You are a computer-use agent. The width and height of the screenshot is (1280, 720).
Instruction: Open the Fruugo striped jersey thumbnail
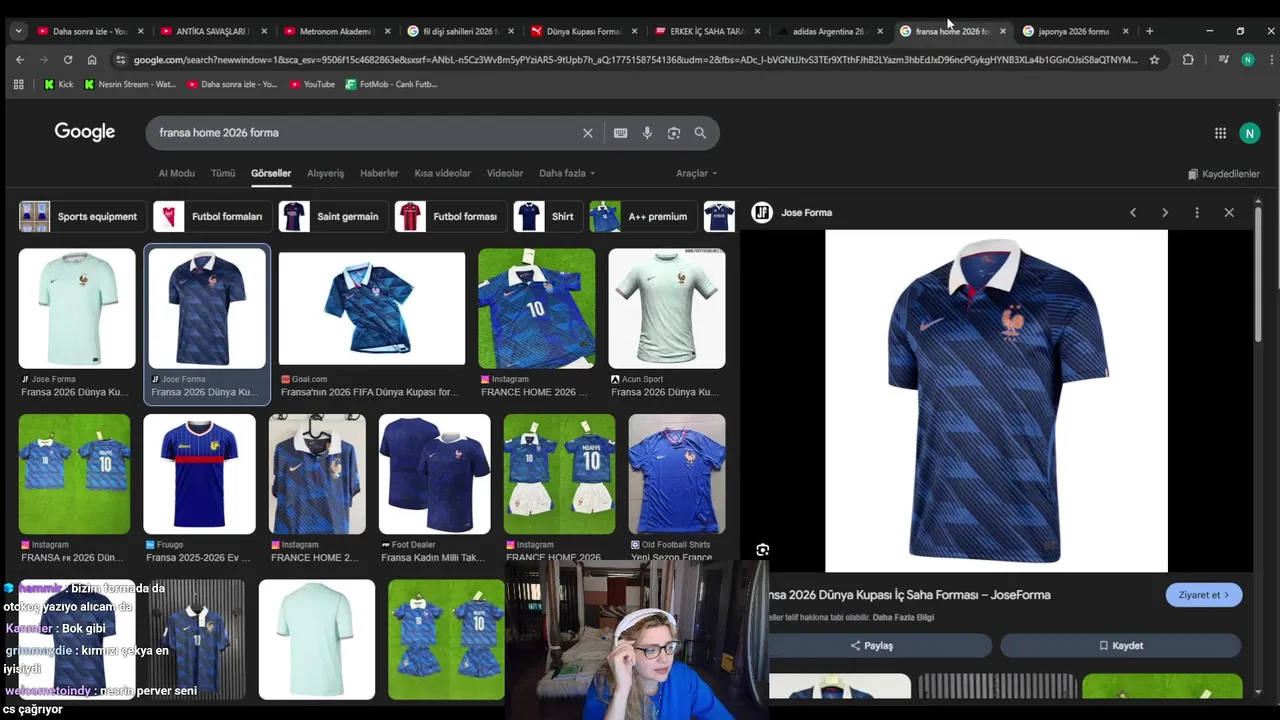(199, 474)
